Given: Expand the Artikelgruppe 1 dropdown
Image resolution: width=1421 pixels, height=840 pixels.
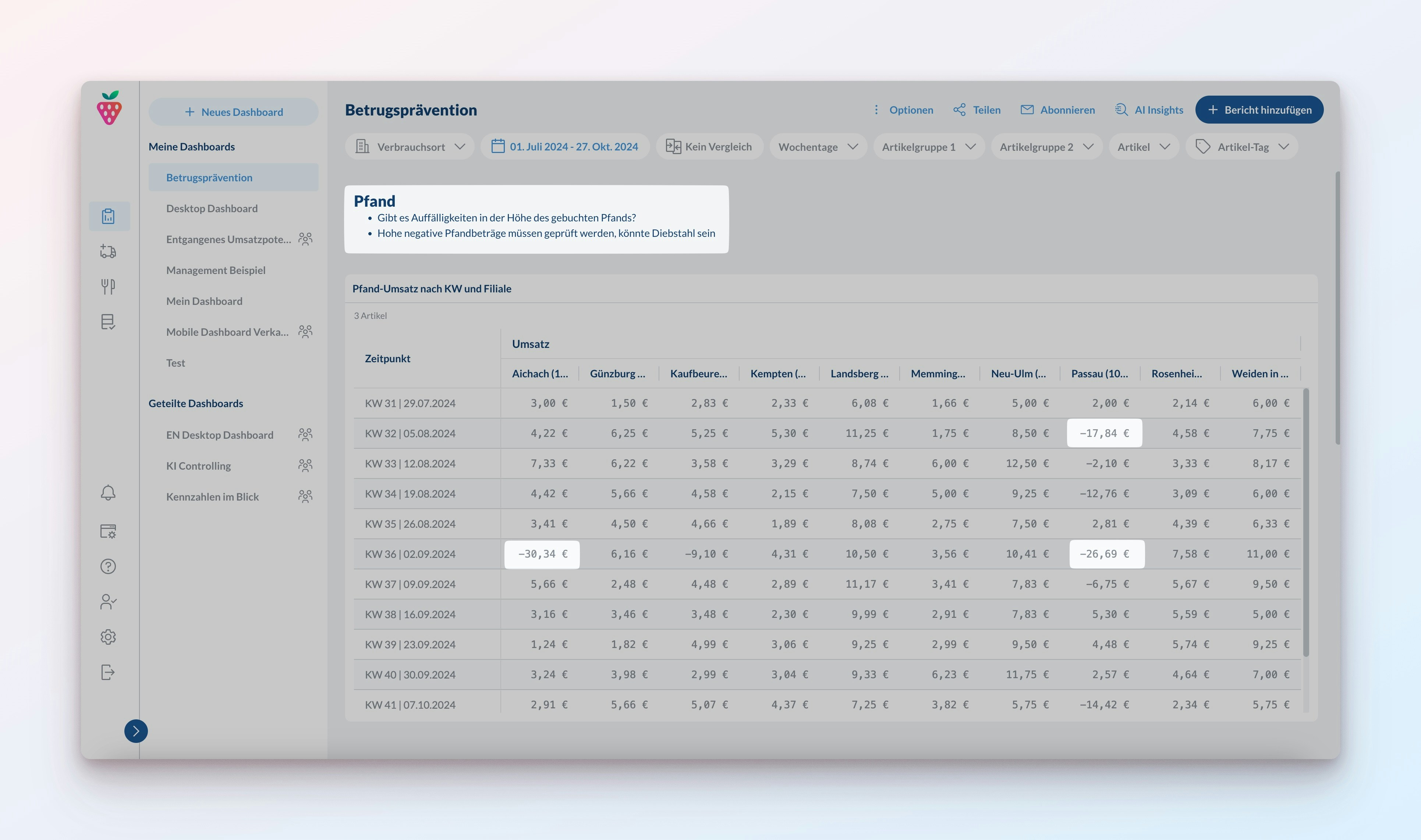Looking at the screenshot, I should pos(928,147).
